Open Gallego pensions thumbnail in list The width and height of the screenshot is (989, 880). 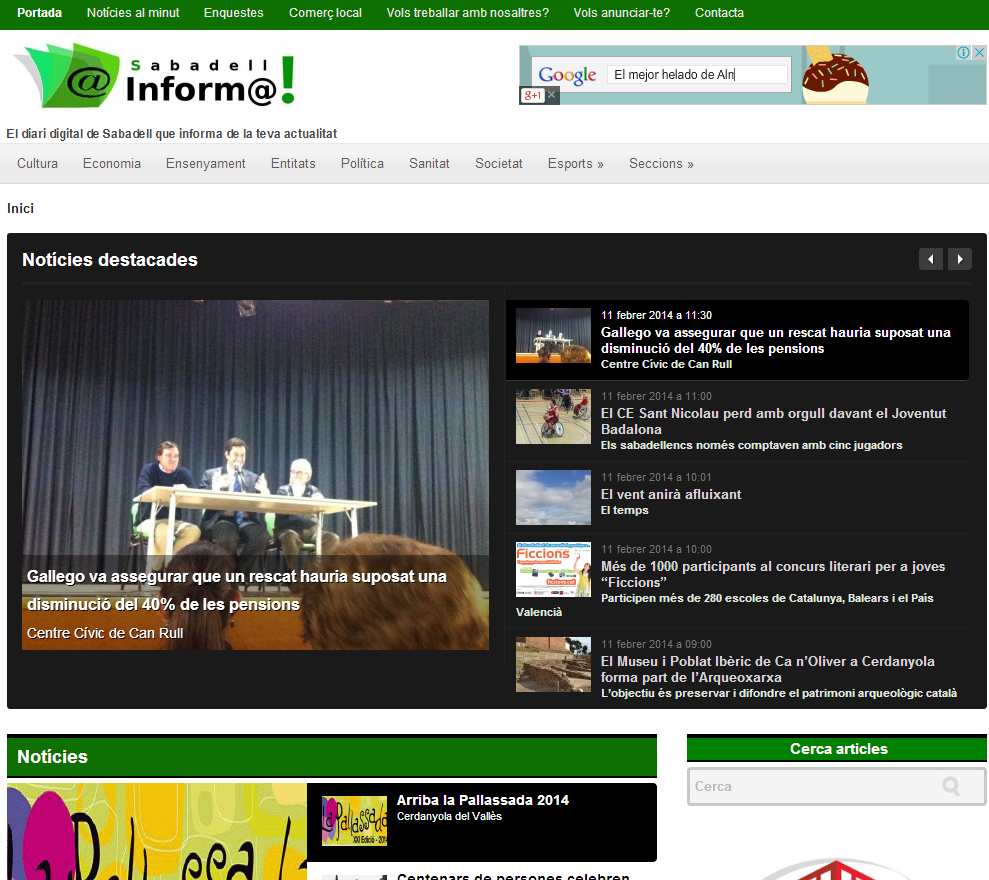point(553,336)
